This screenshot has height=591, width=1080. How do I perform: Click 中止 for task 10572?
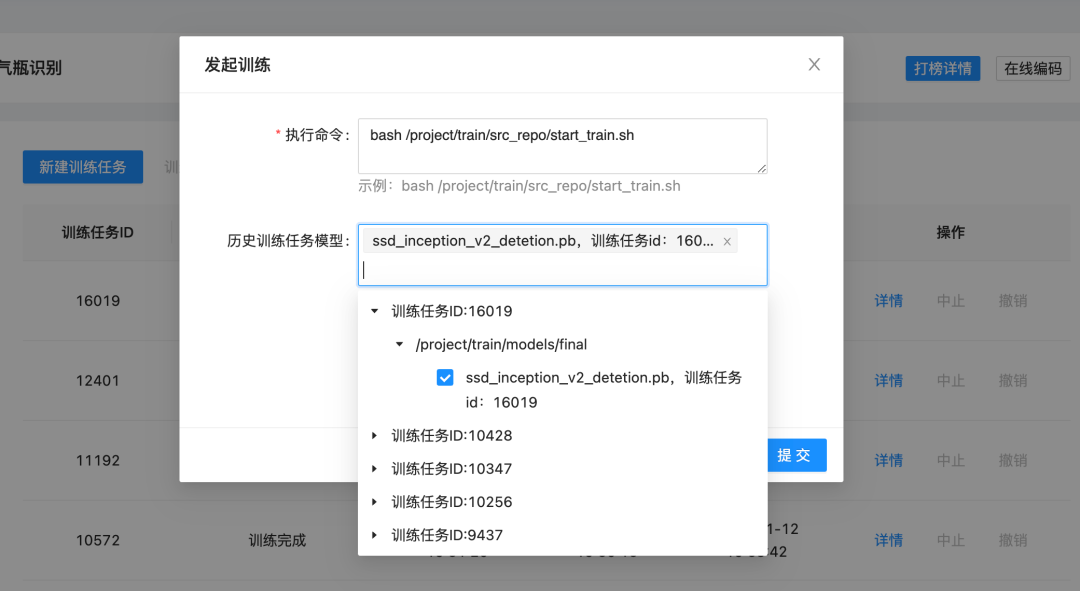click(x=951, y=540)
